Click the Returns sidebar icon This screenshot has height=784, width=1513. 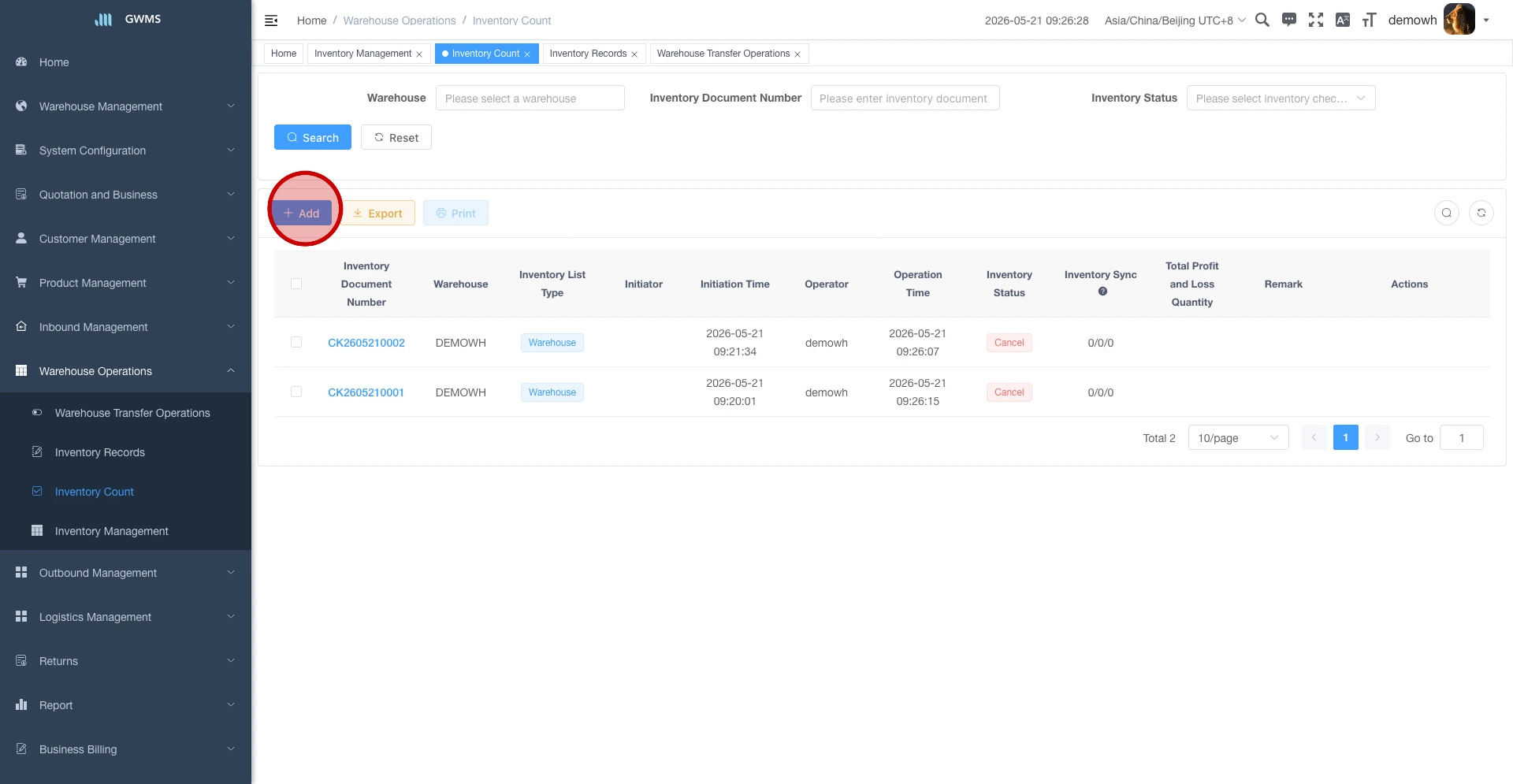coord(21,660)
